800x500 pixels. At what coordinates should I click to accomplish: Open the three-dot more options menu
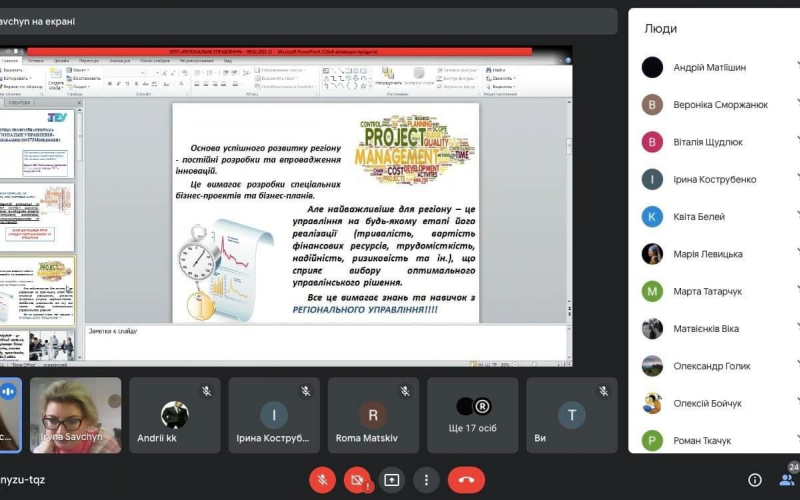(427, 480)
